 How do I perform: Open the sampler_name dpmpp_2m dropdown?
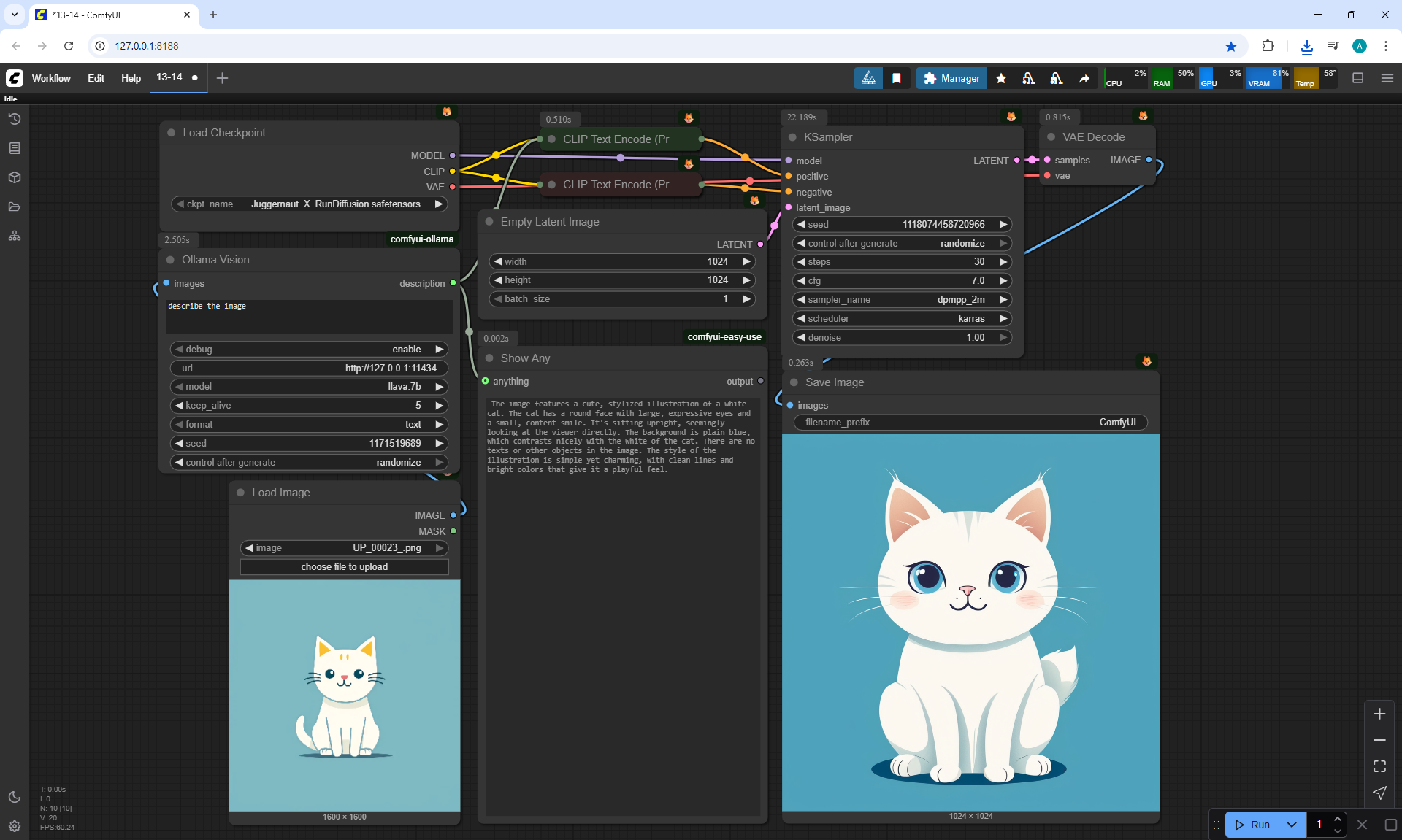902,299
